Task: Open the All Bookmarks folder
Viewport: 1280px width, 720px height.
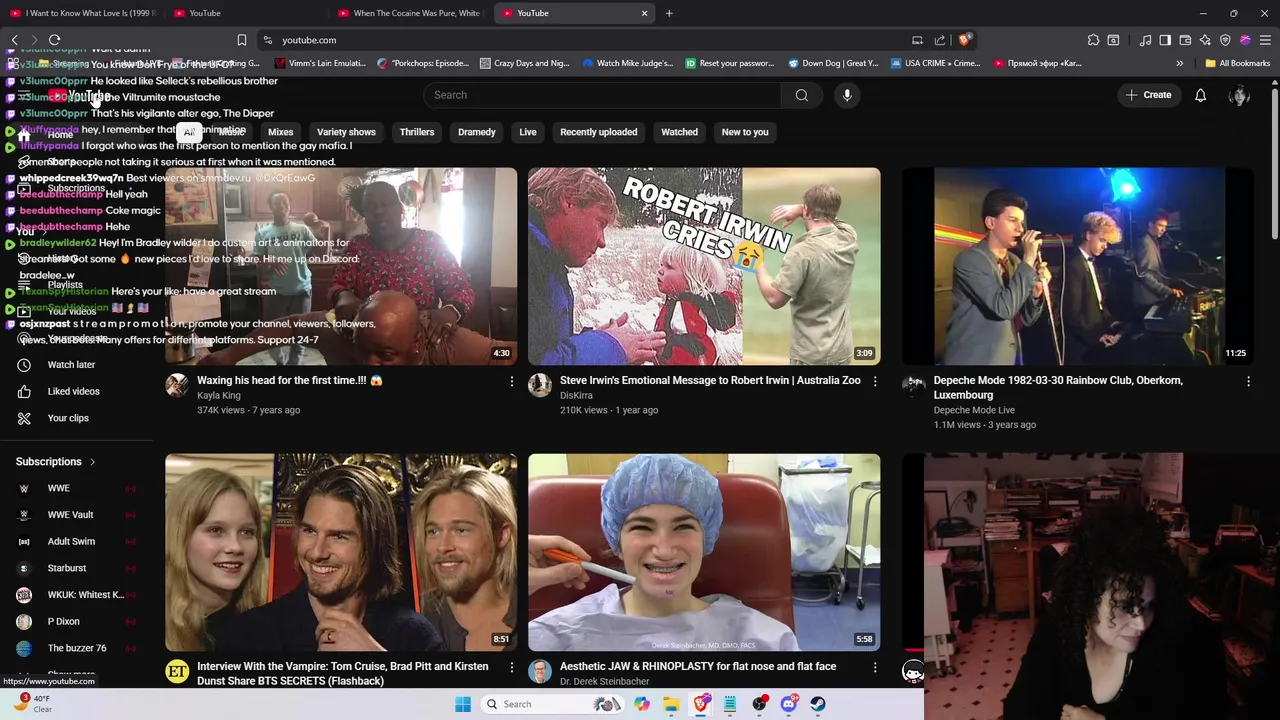Action: pyautogui.click(x=1237, y=63)
